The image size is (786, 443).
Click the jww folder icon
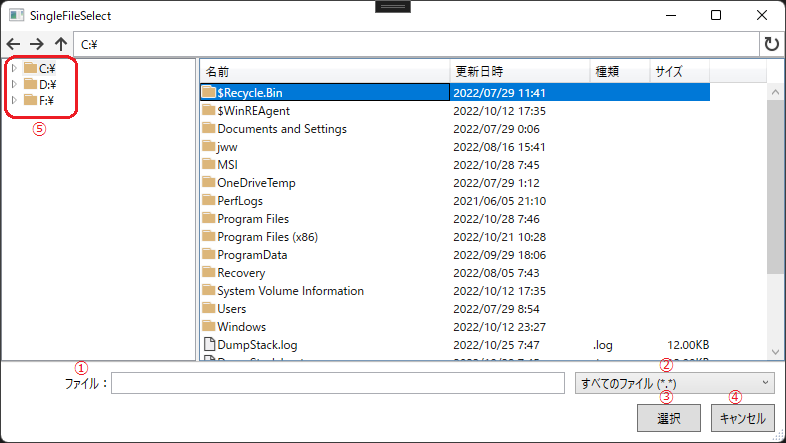[209, 146]
